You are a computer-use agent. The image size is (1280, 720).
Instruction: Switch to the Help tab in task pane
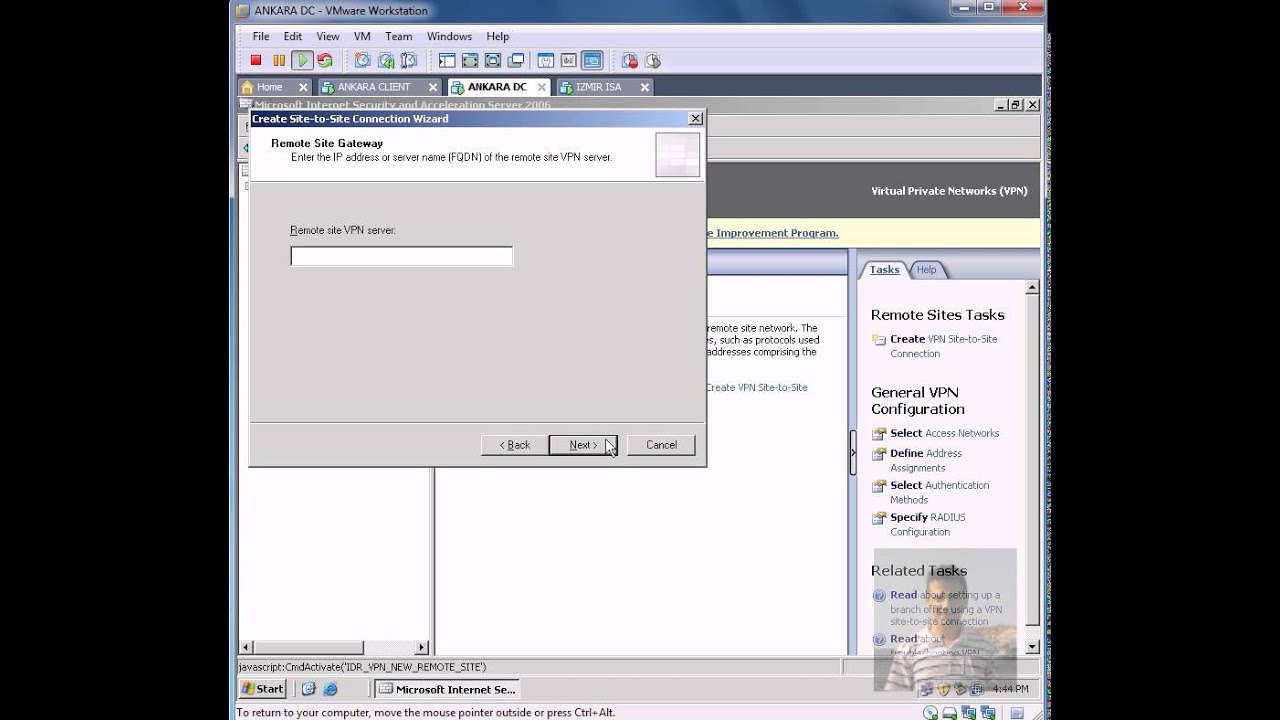(927, 270)
